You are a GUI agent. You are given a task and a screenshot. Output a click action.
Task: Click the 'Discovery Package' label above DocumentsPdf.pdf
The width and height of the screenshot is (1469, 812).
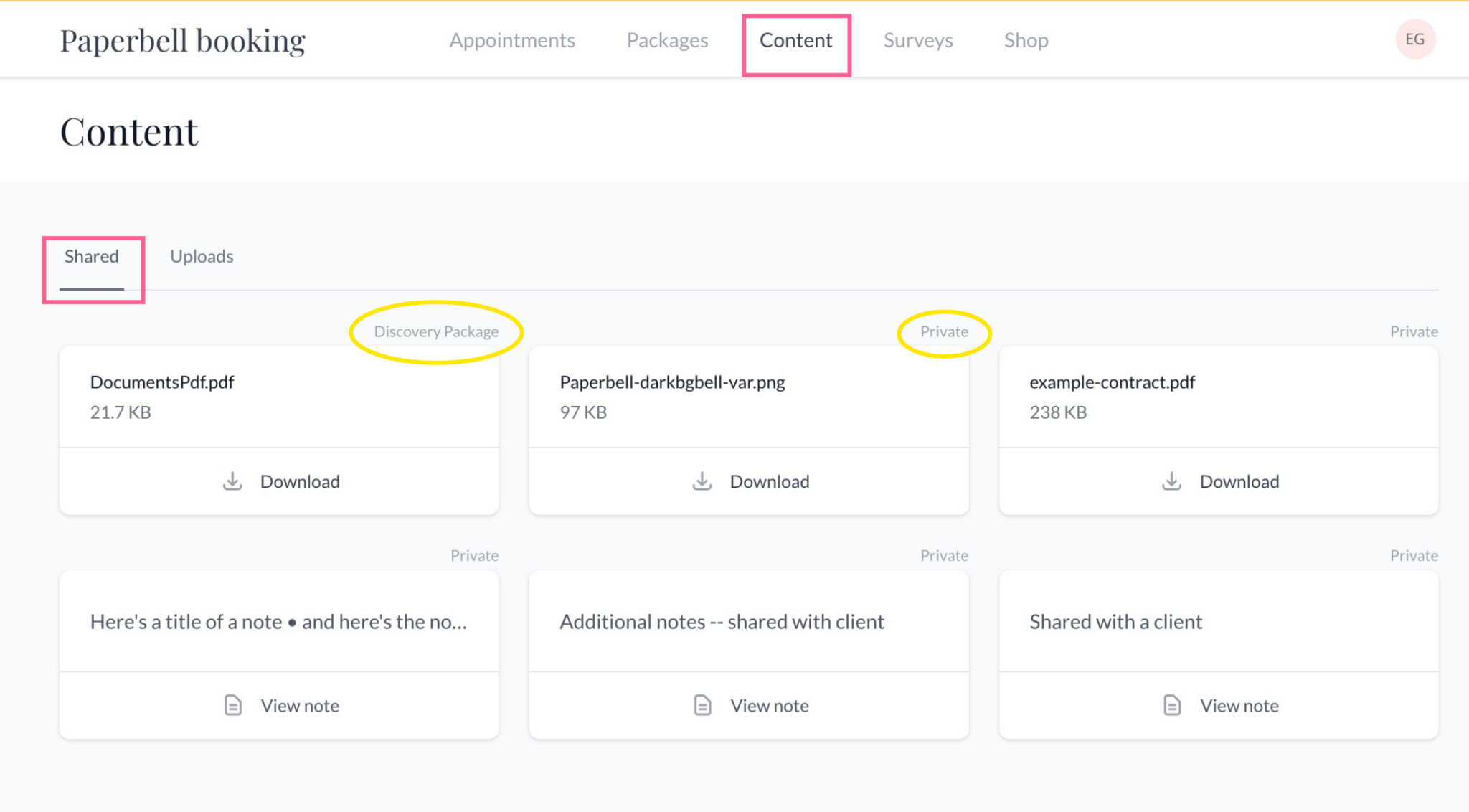click(436, 331)
